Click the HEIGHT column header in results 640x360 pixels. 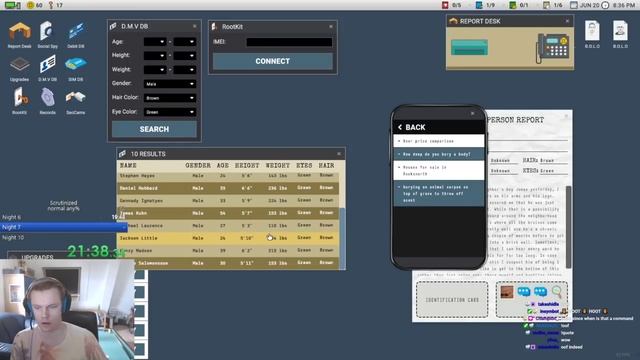pyautogui.click(x=247, y=165)
